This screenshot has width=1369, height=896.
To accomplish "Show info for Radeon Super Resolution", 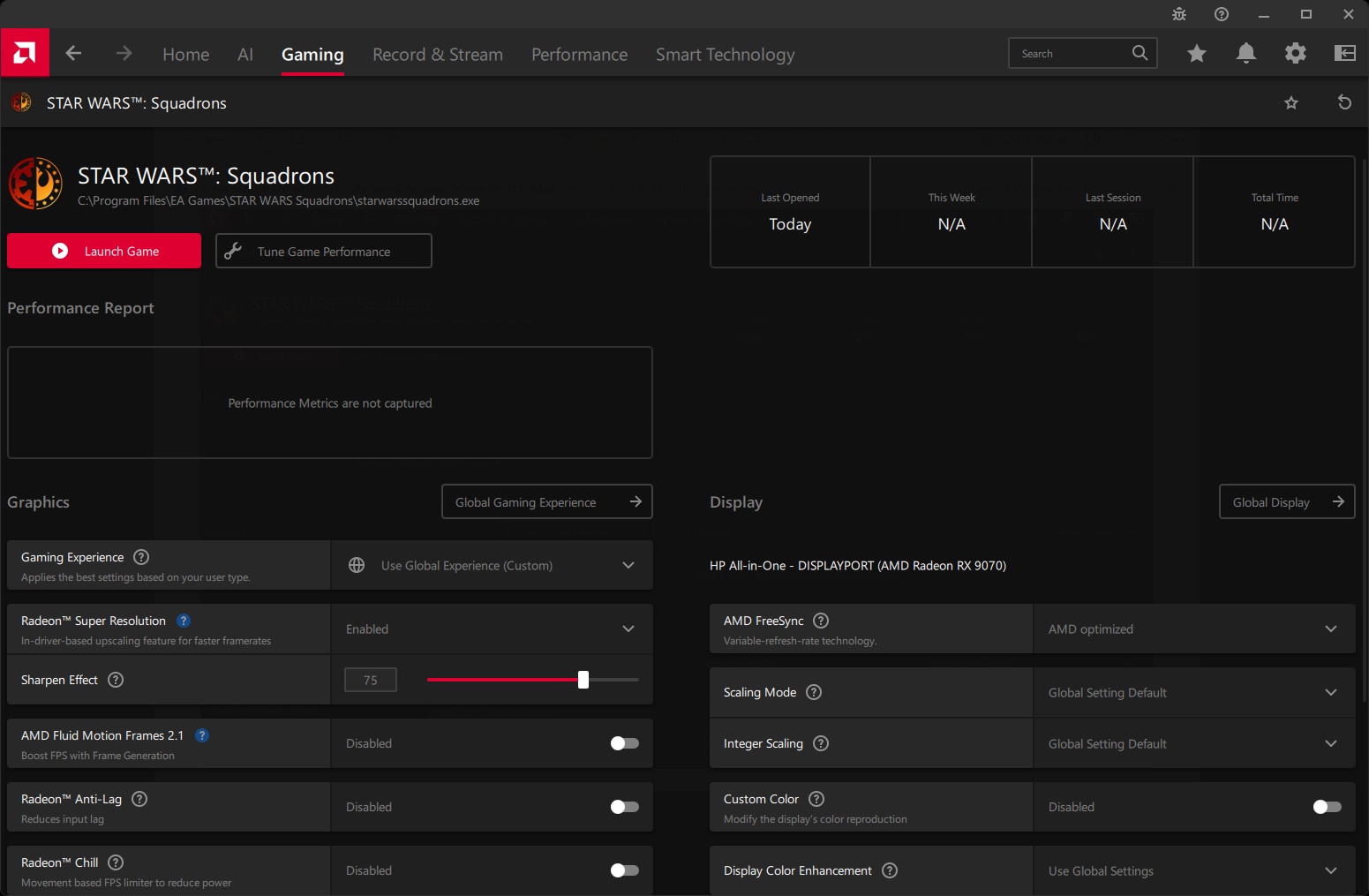I will pos(184,621).
